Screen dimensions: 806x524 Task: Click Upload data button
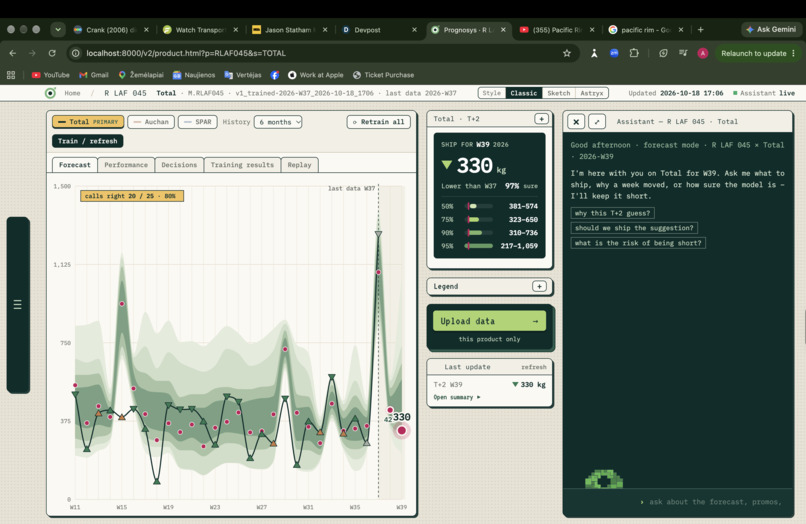pyautogui.click(x=489, y=321)
